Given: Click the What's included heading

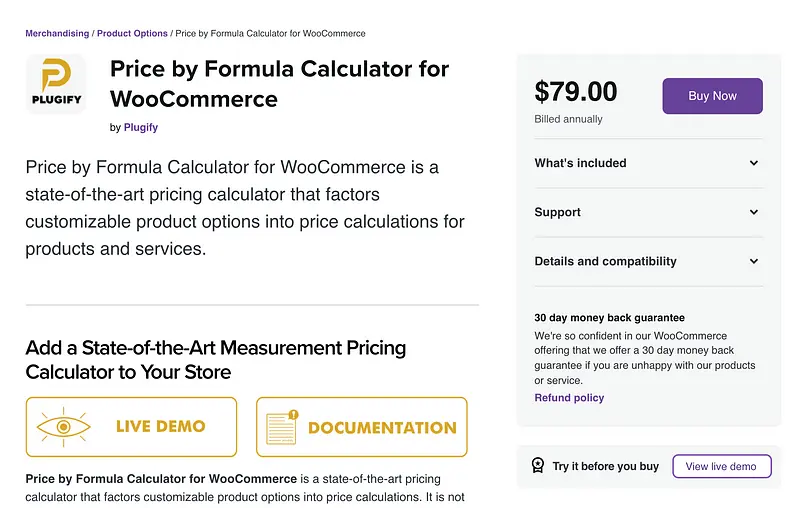Looking at the screenshot, I should coord(580,163).
